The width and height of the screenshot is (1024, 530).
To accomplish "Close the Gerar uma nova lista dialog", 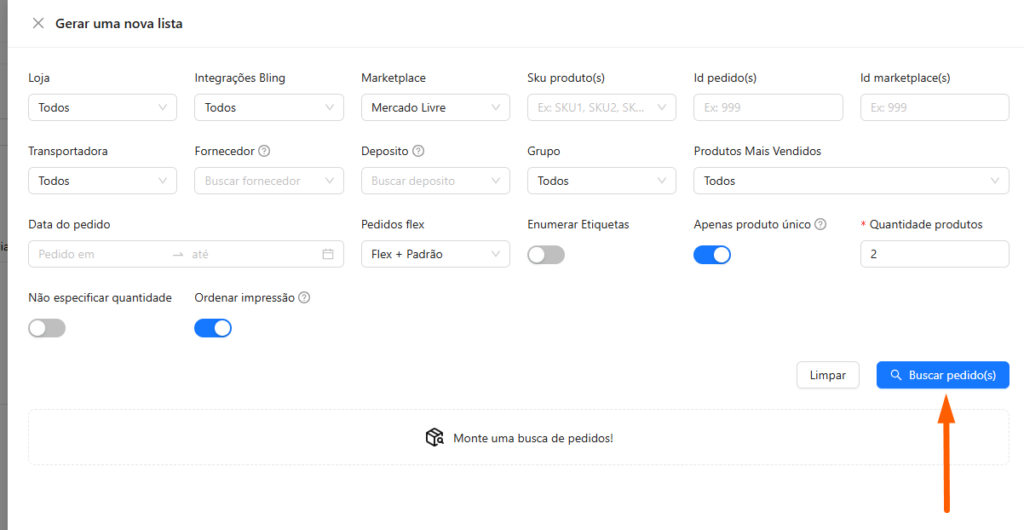I will (38, 23).
